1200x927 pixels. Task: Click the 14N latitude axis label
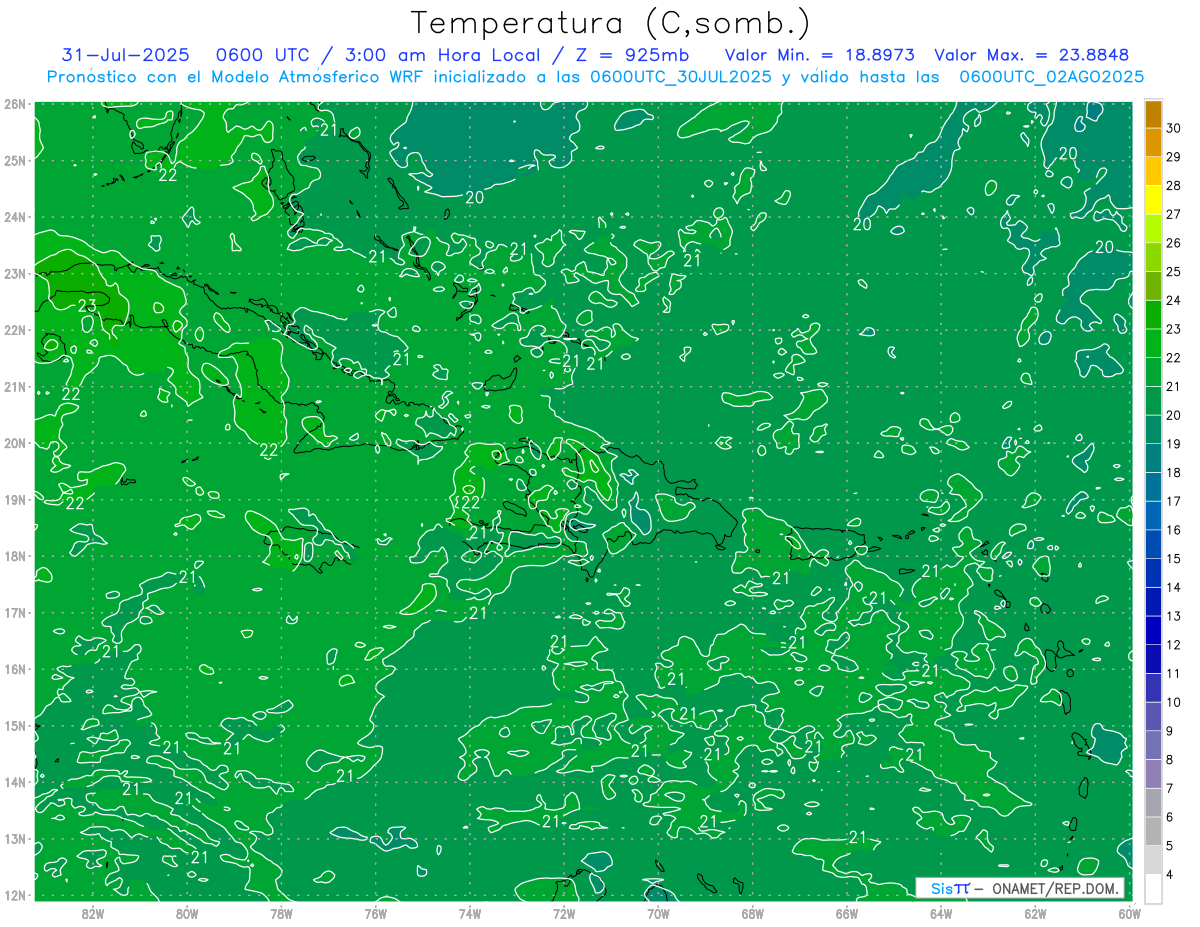(x=15, y=782)
